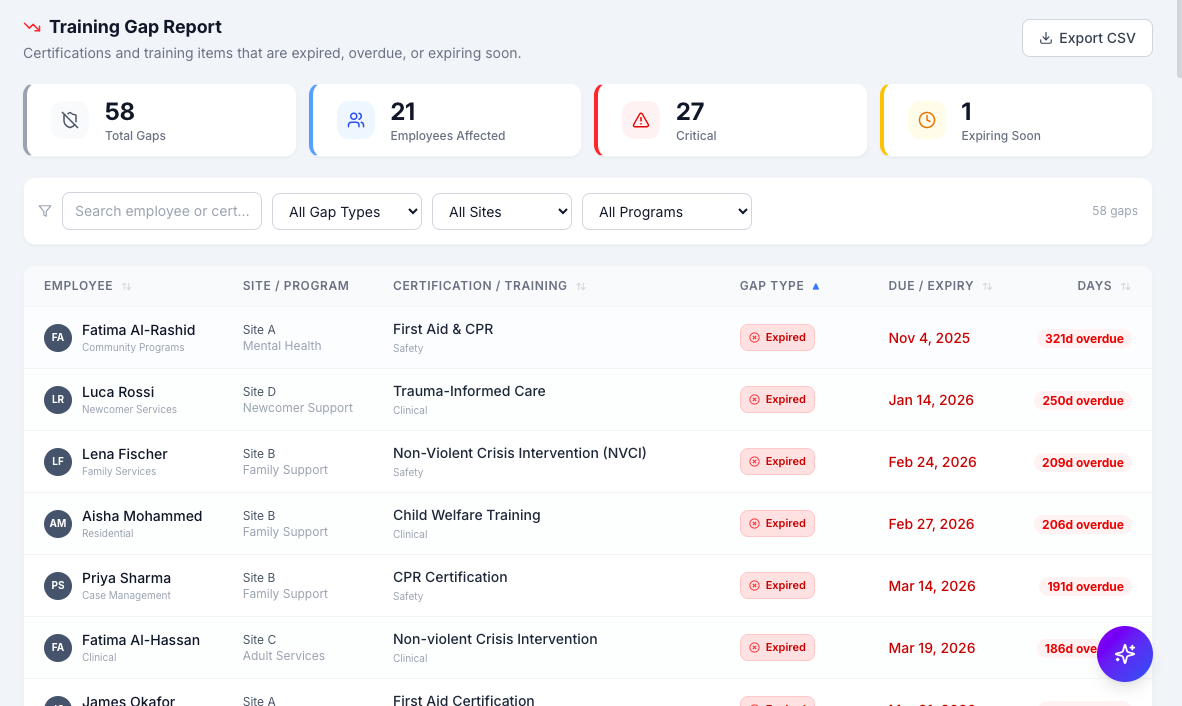Click the PS avatar for Priya Sharma
The width and height of the screenshot is (1182, 706).
(58, 585)
